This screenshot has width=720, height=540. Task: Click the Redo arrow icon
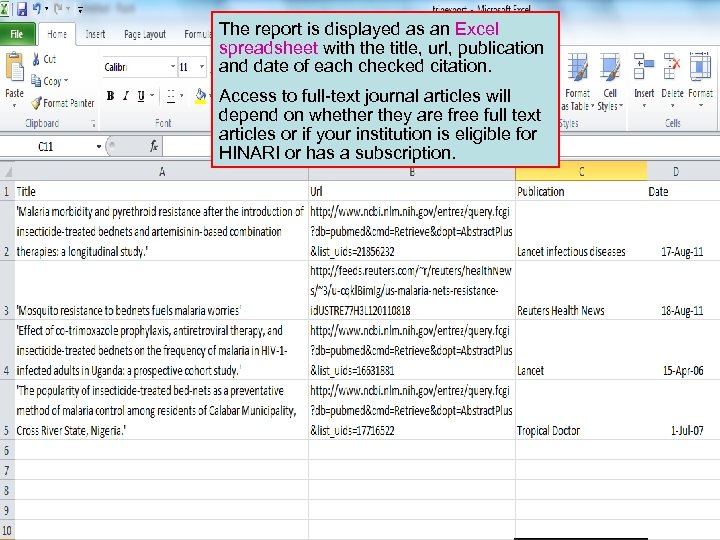(x=58, y=9)
